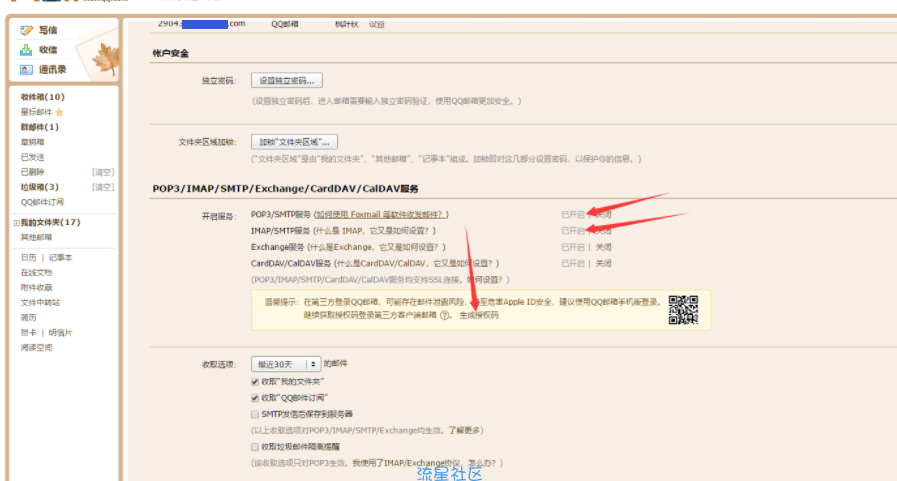Enable SMTP发信后保存到服务器 checkbox
Screen dimensions: 897x481
coord(255,414)
